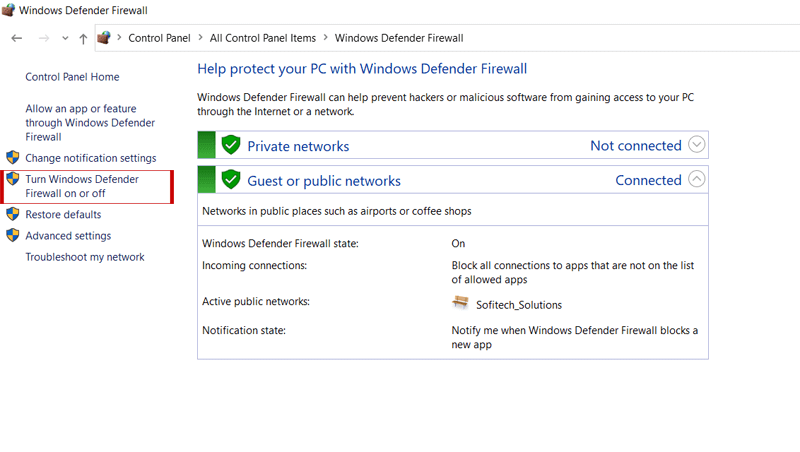
Task: Click the firewall icon in the address bar
Action: tap(104, 38)
